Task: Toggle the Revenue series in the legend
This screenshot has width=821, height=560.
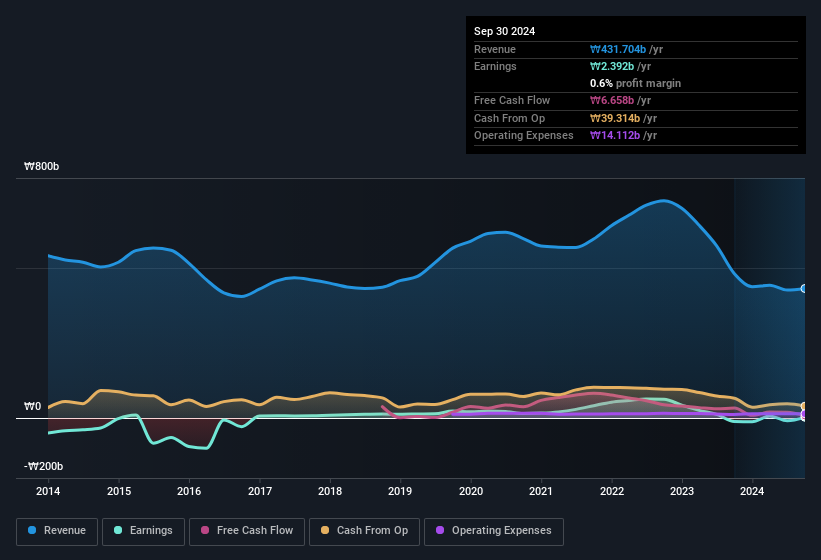Action: click(x=57, y=531)
